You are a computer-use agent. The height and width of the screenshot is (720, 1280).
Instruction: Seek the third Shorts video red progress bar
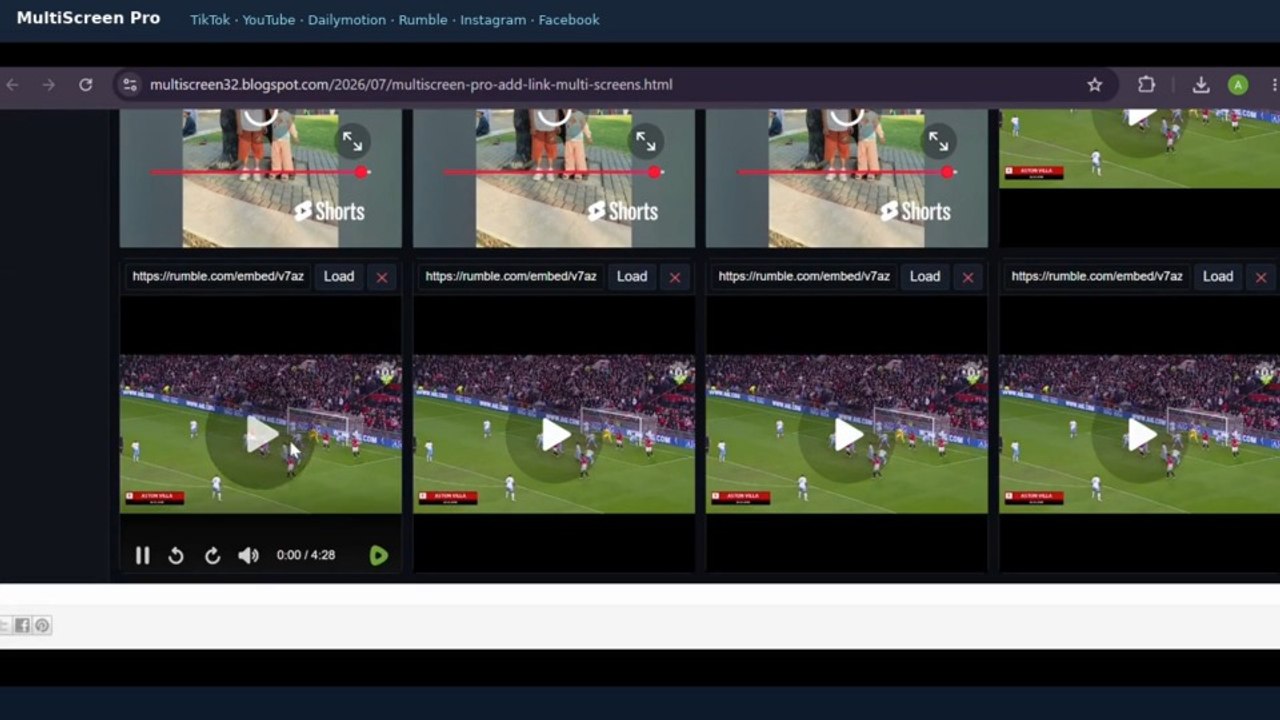coord(846,172)
